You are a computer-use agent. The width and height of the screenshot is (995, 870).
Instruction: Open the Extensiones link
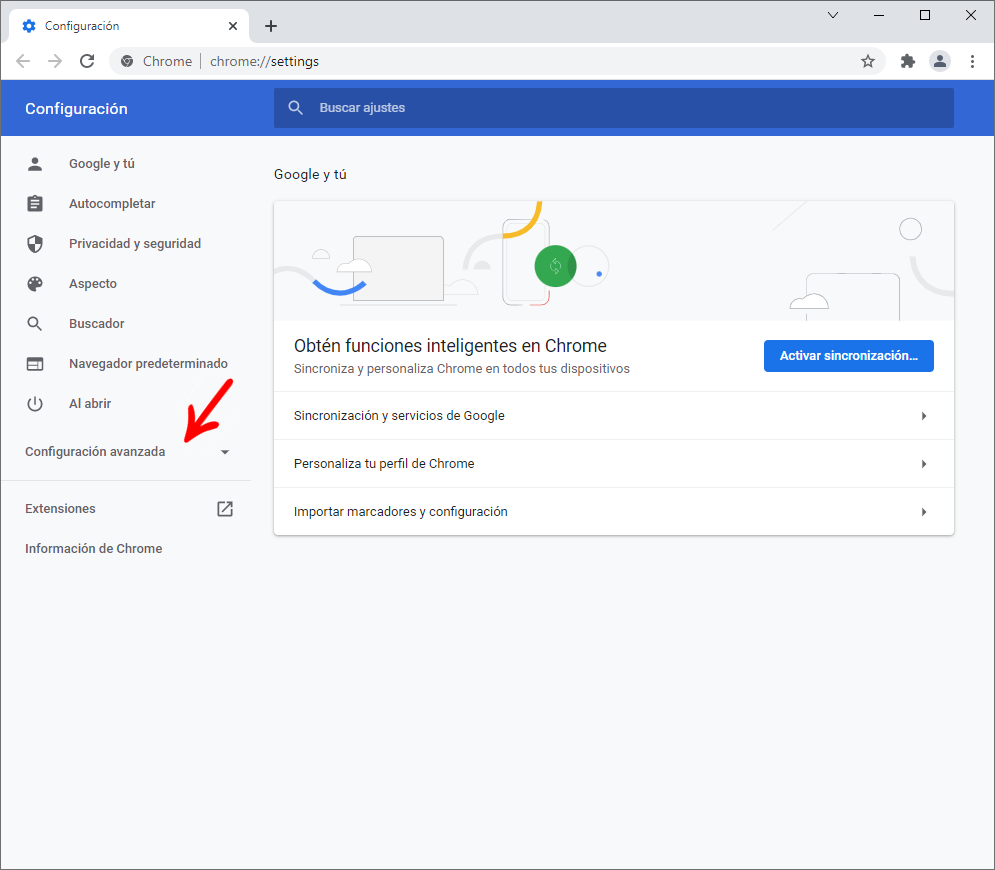tap(60, 509)
